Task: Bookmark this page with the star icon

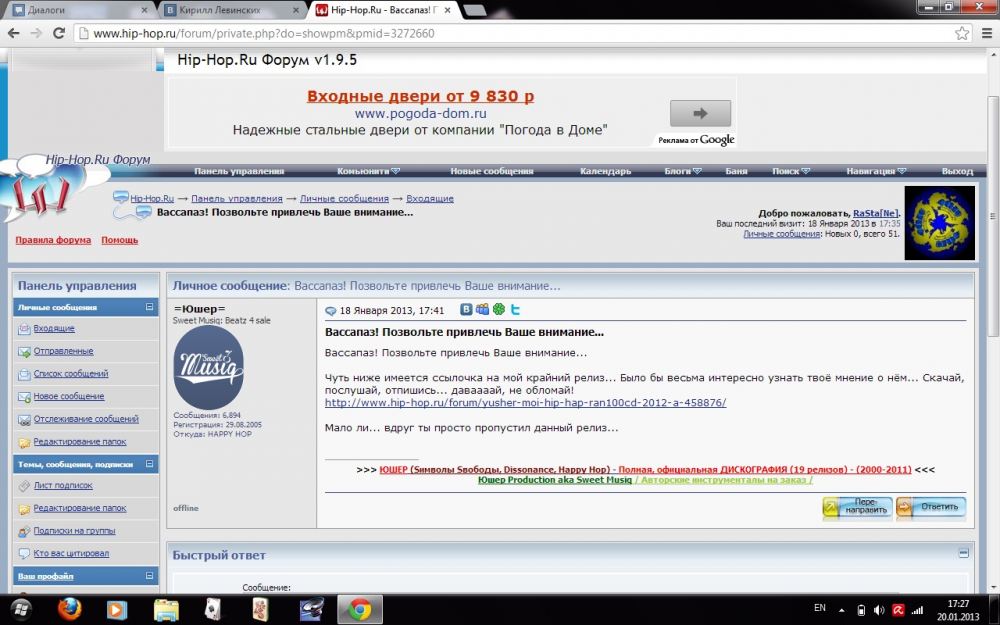Action: tap(962, 33)
